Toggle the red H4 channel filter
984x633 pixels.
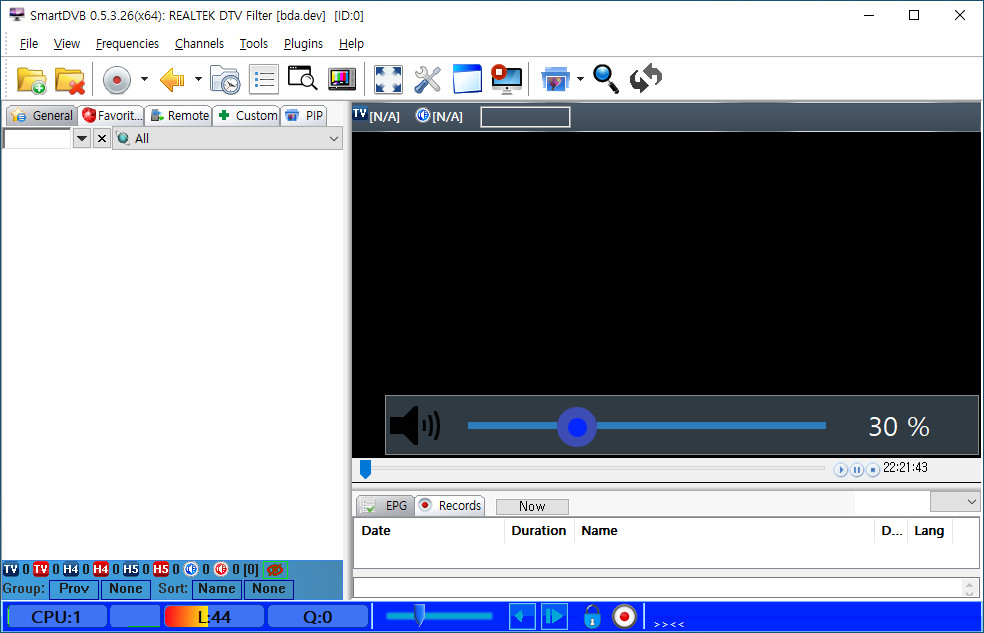pyautogui.click(x=100, y=570)
